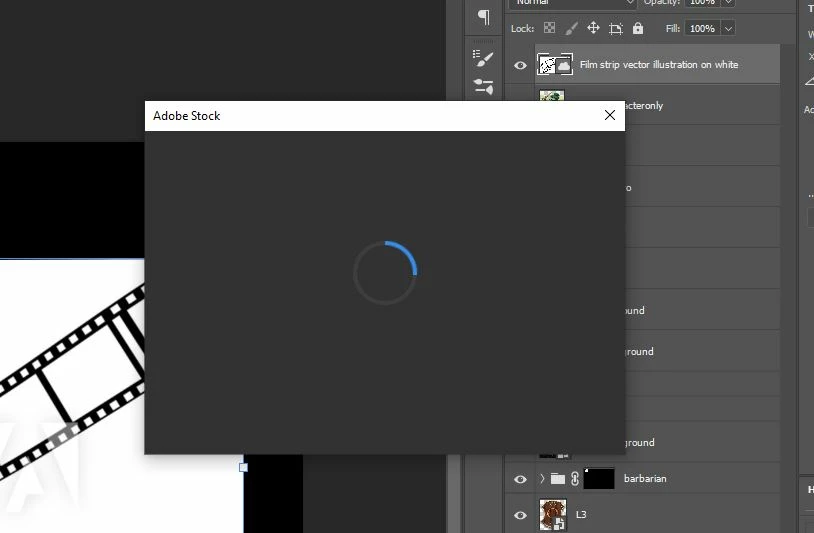Click the barbarian group folder icon
Viewport: 814px width, 533px height.
point(558,479)
